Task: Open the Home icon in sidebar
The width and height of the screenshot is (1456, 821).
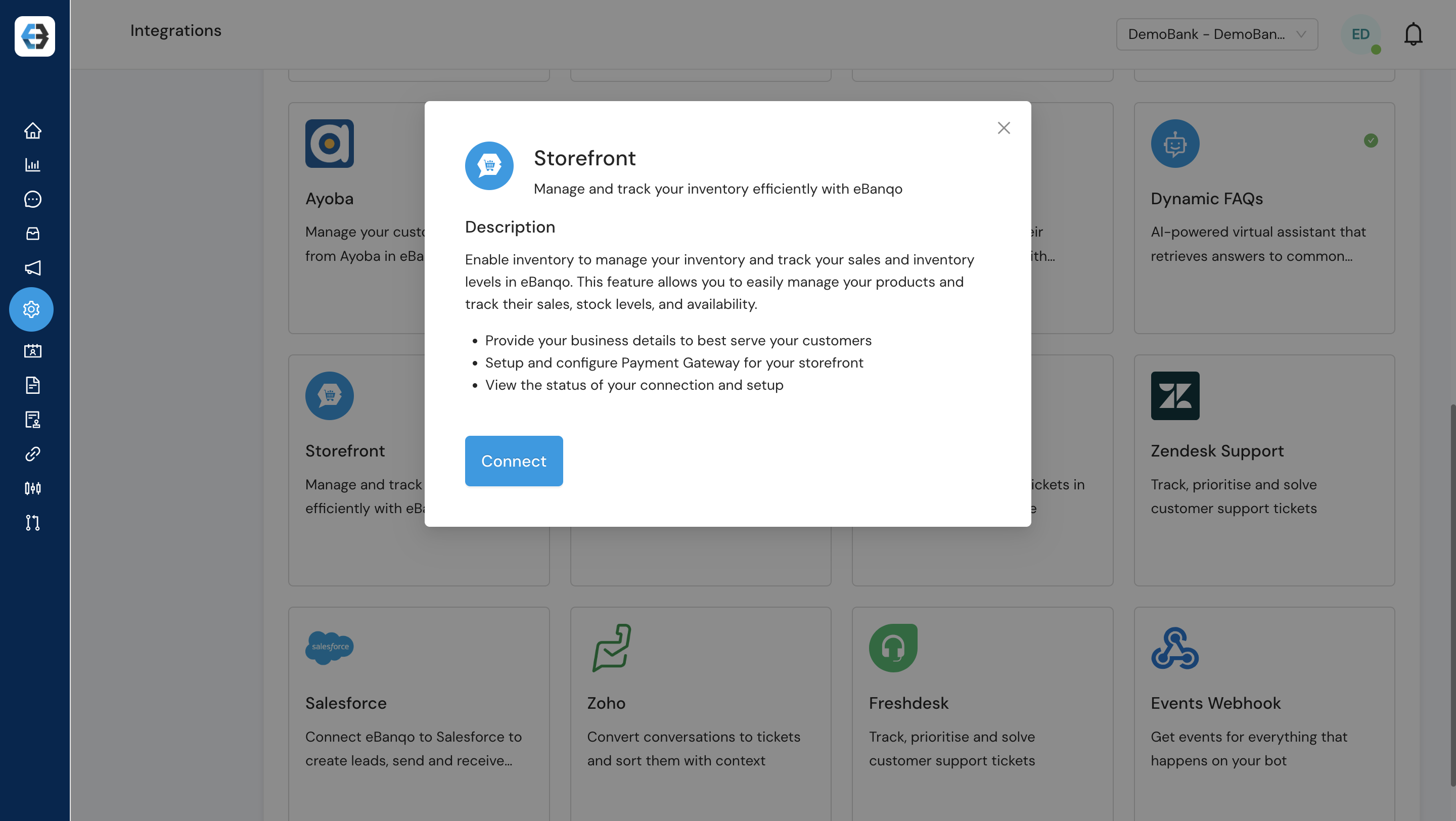Action: pos(32,130)
